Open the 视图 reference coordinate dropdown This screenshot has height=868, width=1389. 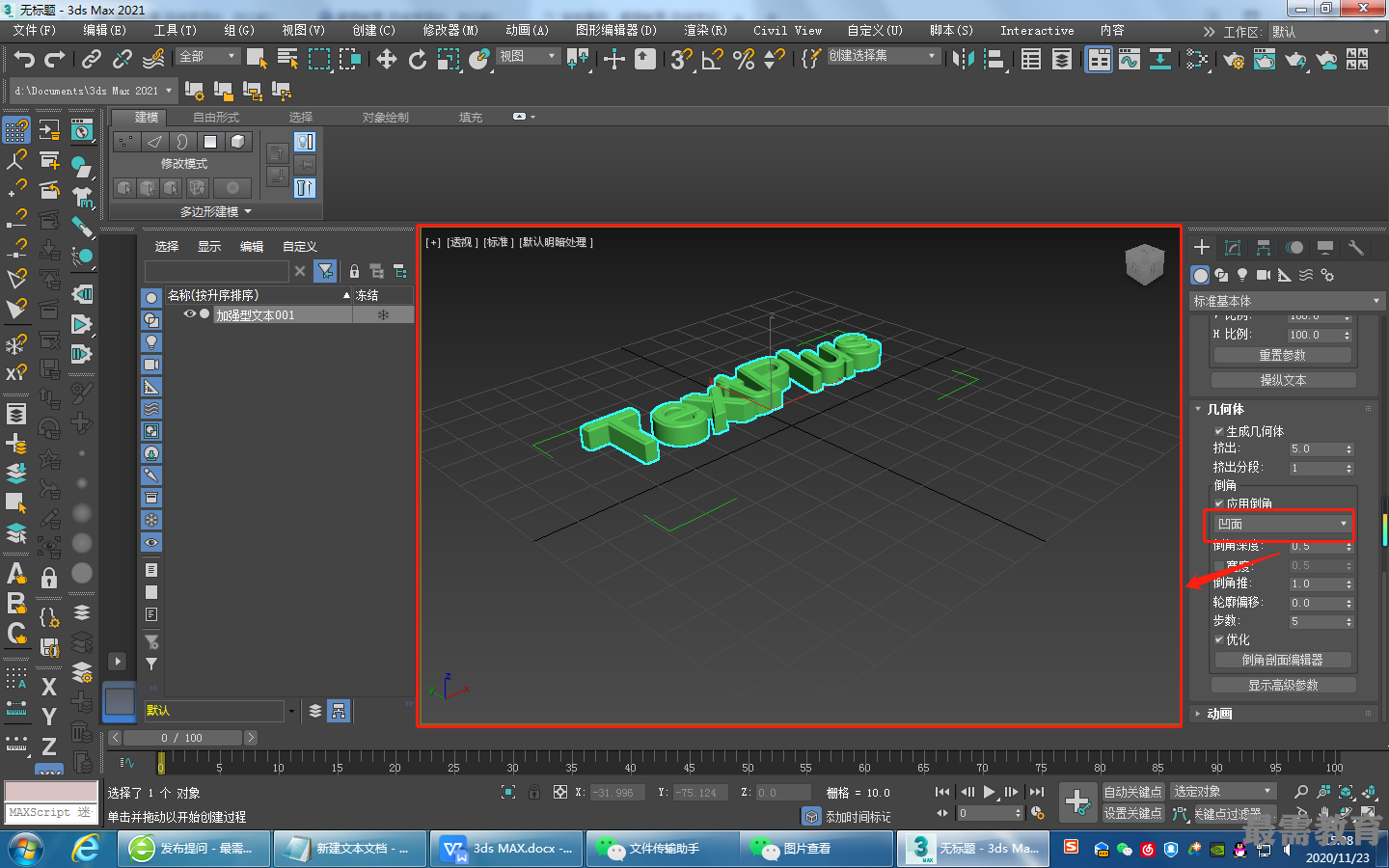[528, 56]
